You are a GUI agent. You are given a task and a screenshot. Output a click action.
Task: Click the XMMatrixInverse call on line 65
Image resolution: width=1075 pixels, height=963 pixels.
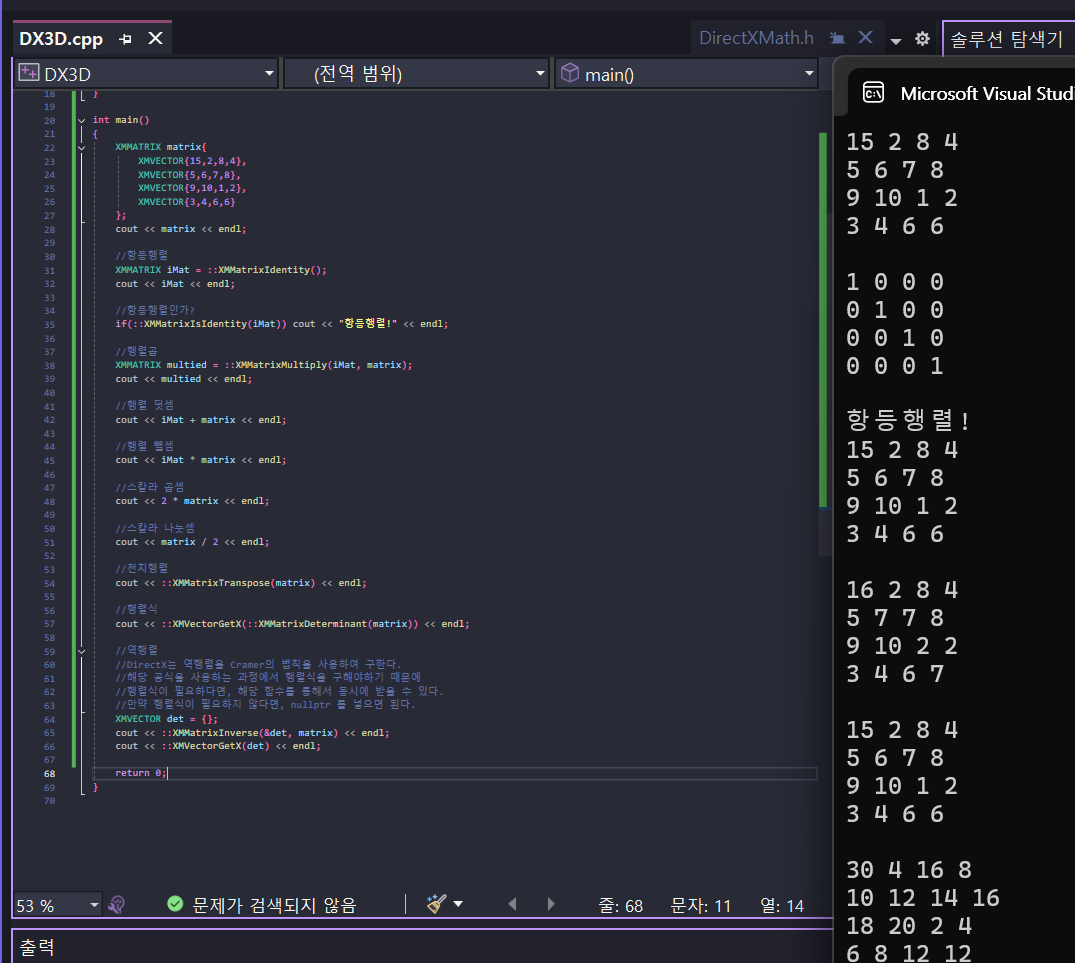coord(250,733)
